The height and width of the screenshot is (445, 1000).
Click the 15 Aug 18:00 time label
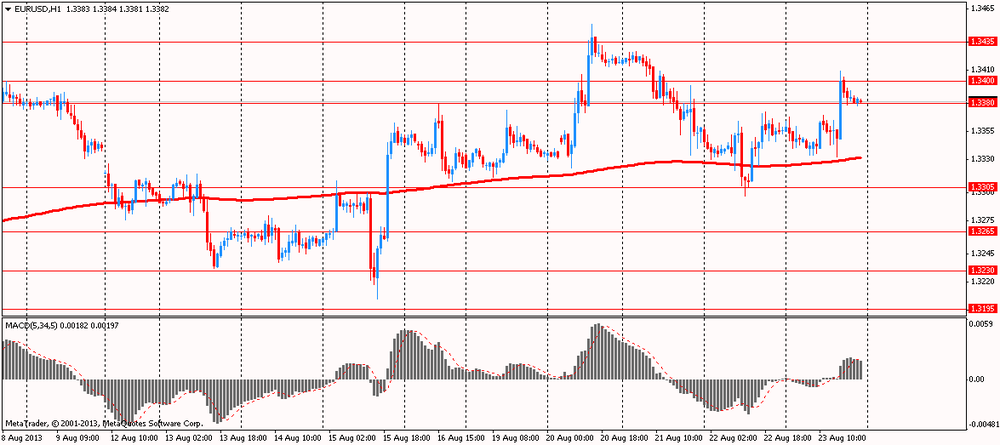pos(406,439)
